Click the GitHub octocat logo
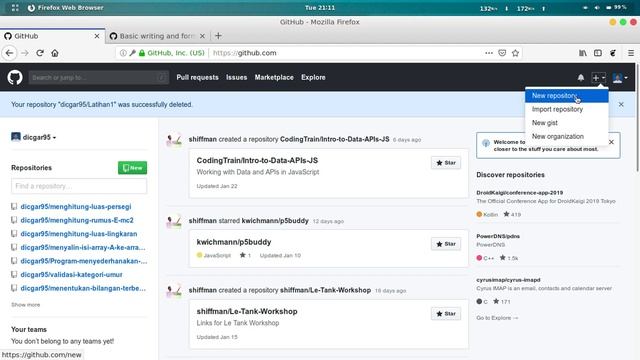The height and width of the screenshot is (360, 640). 15,77
